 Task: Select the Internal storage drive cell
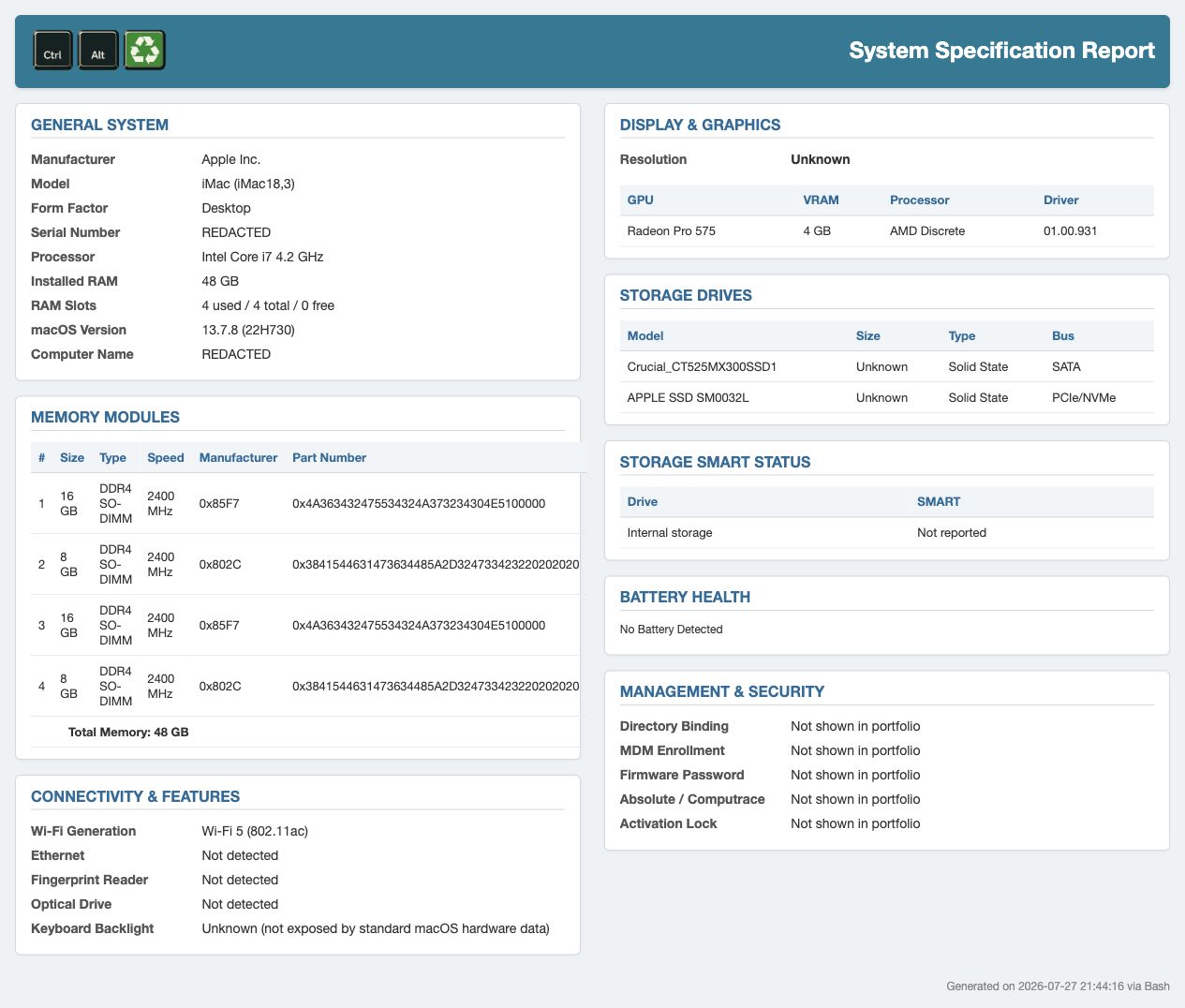point(670,532)
